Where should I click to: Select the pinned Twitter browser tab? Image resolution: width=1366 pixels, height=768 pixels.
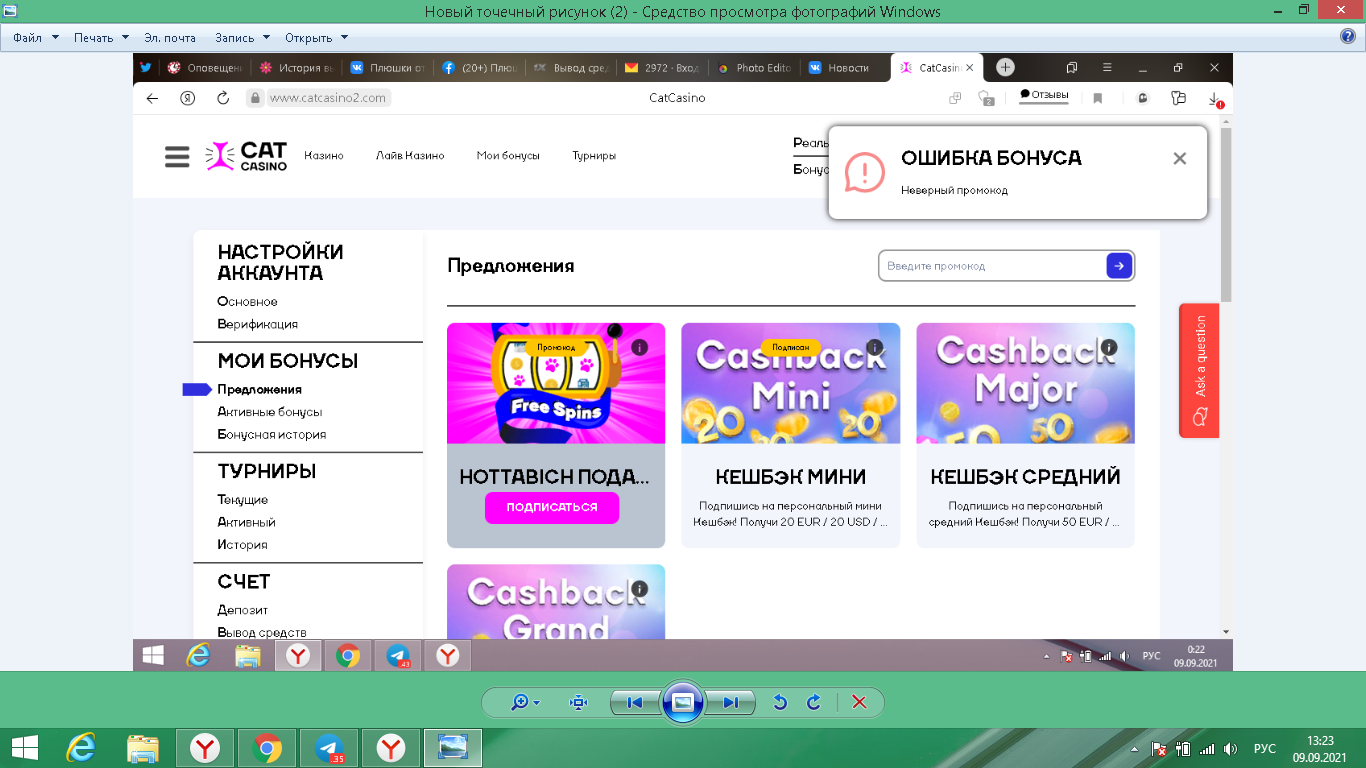click(x=146, y=68)
